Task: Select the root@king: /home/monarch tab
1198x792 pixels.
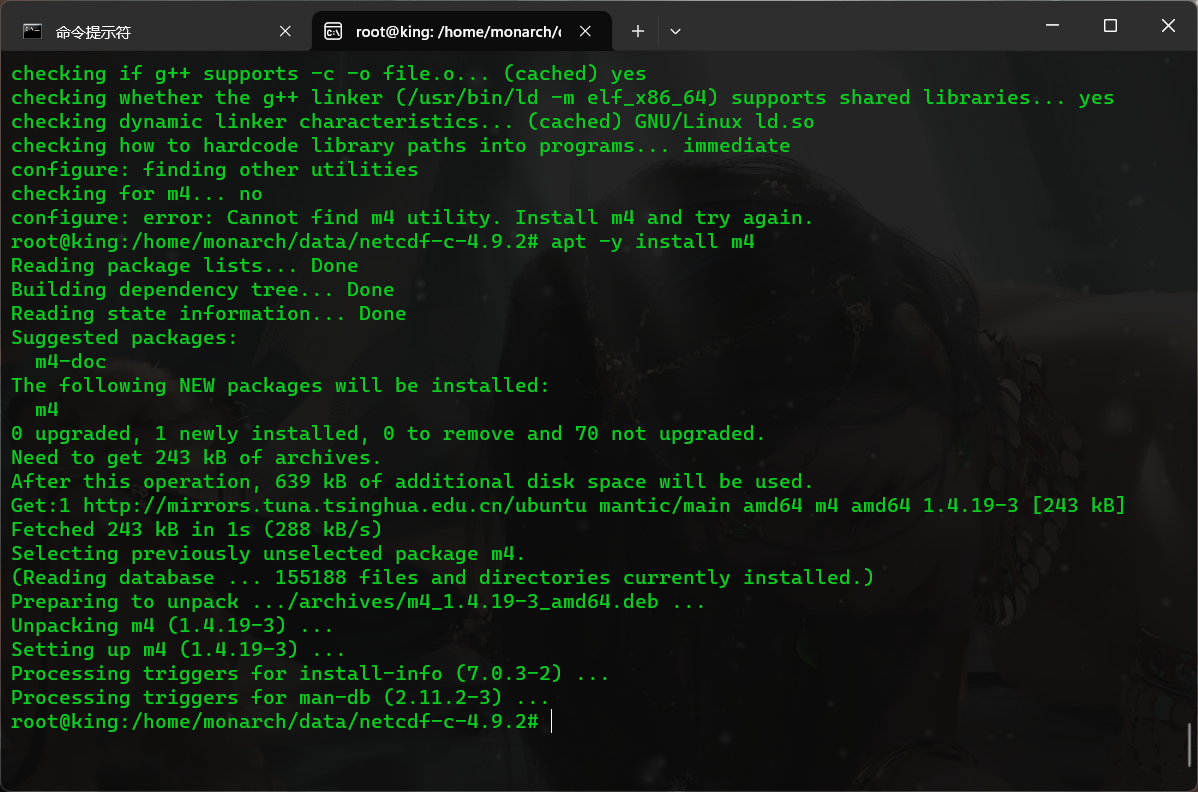Action: (461, 31)
